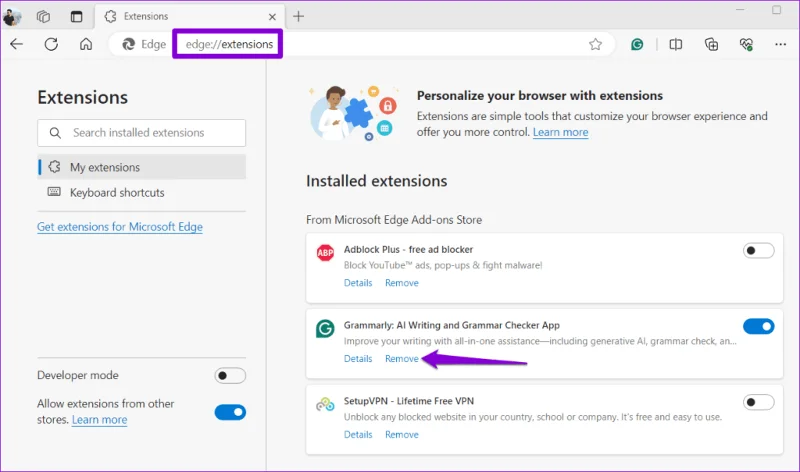Open Settings and more ellipsis menu

pos(781,44)
